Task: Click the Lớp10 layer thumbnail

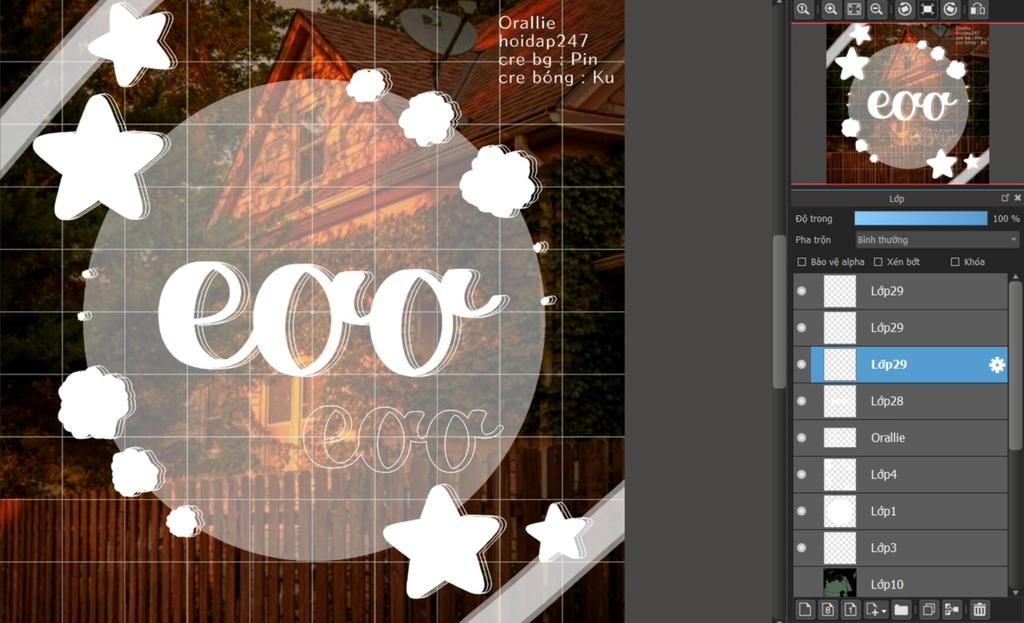Action: [x=840, y=583]
